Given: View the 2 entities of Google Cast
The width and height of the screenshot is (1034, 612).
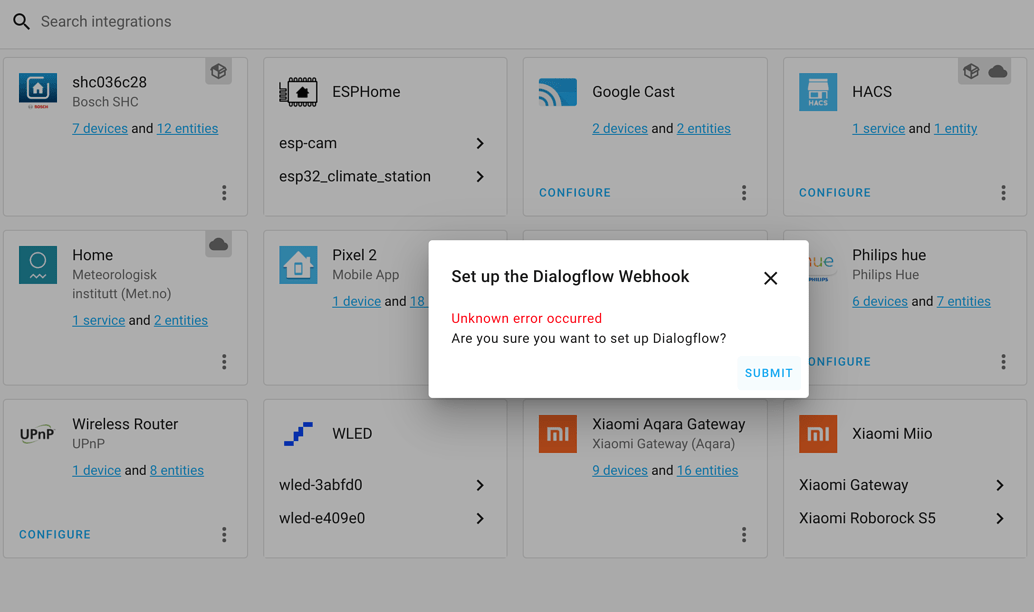Looking at the screenshot, I should pyautogui.click(x=702, y=128).
